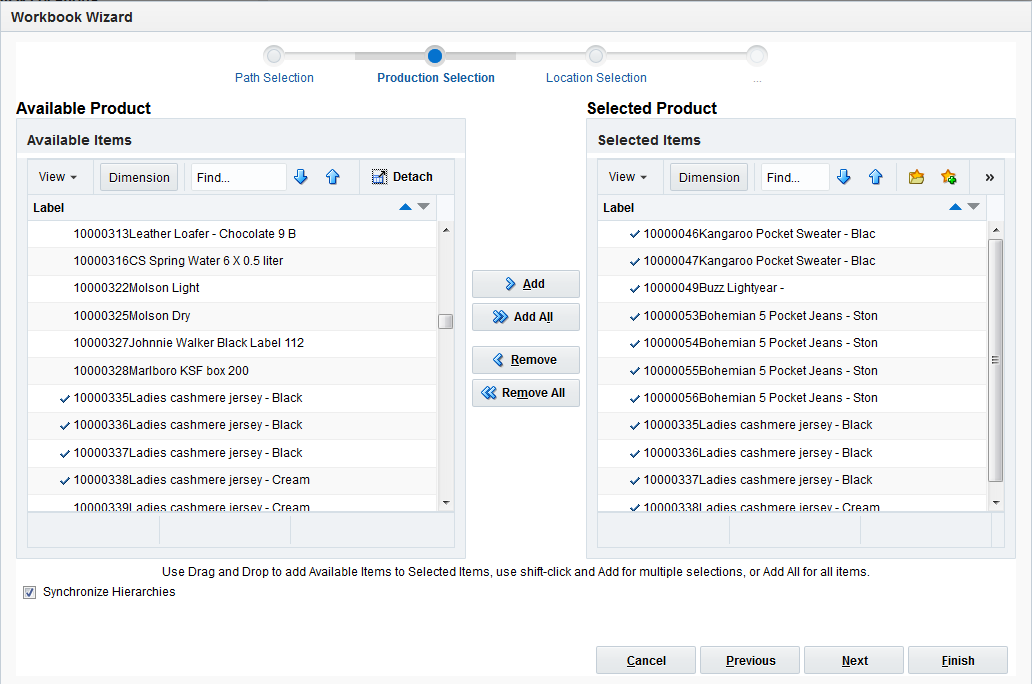The height and width of the screenshot is (684, 1032).
Task: Select 10000047Kangaroo Pocket Sweater in Selected Items
Action: [x=792, y=261]
